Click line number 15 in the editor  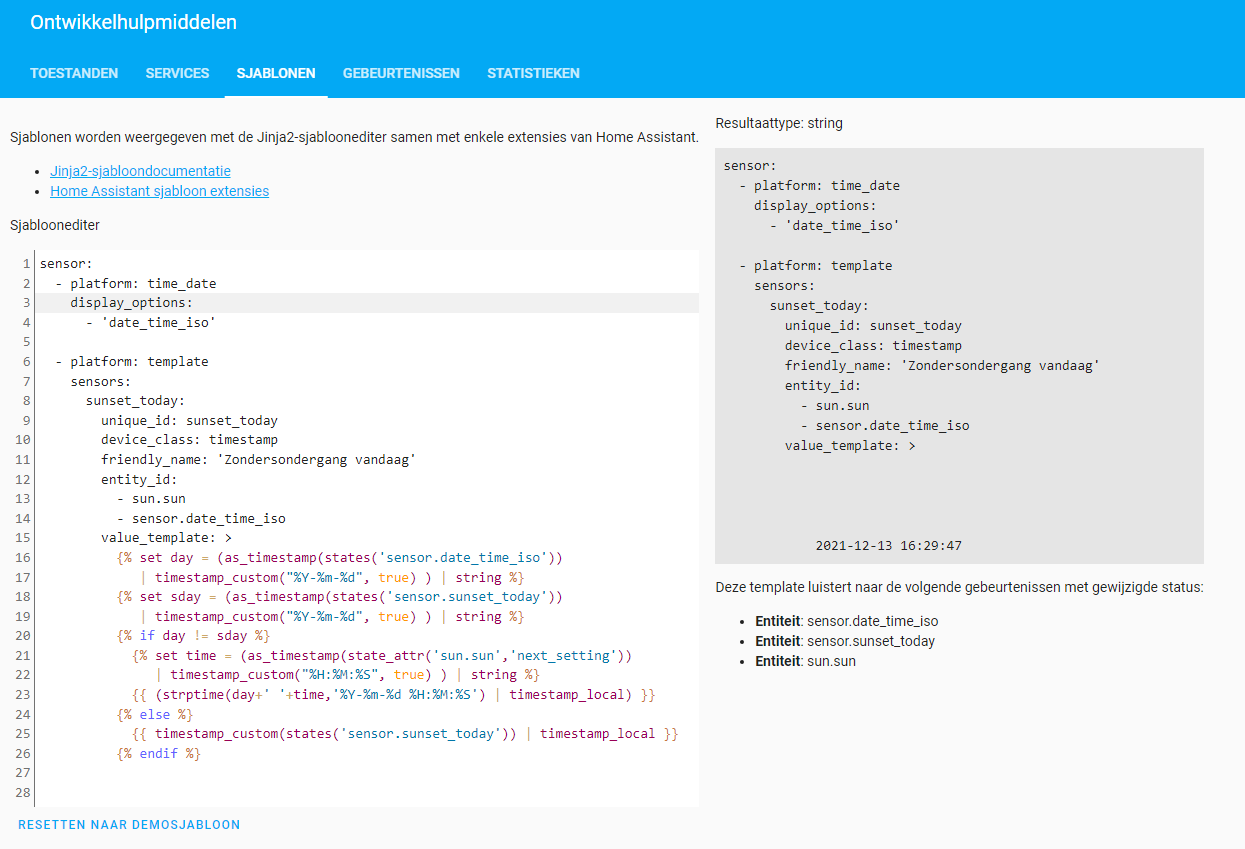[x=21, y=537]
